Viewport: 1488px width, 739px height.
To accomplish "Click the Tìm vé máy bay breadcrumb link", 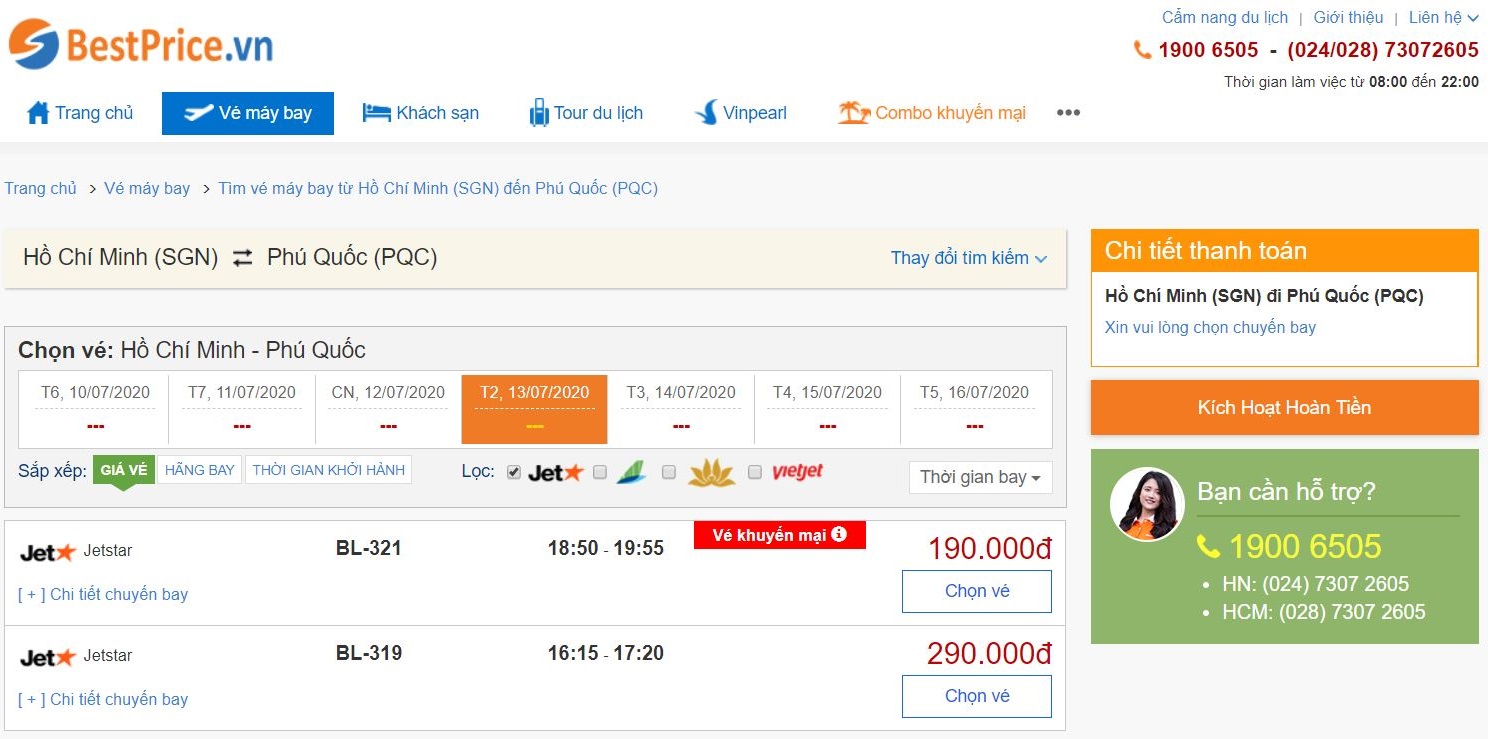I will coord(438,188).
